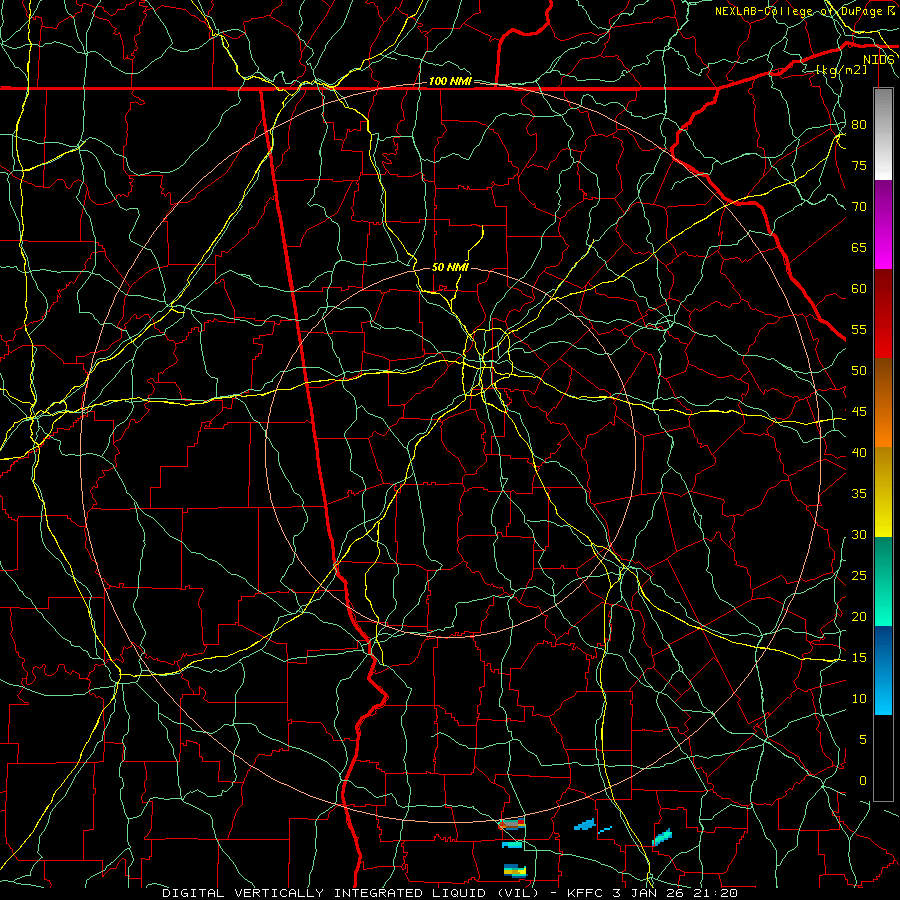Image resolution: width=900 pixels, height=900 pixels.
Task: Click the yellow and blue radar echo
Action: point(515,871)
